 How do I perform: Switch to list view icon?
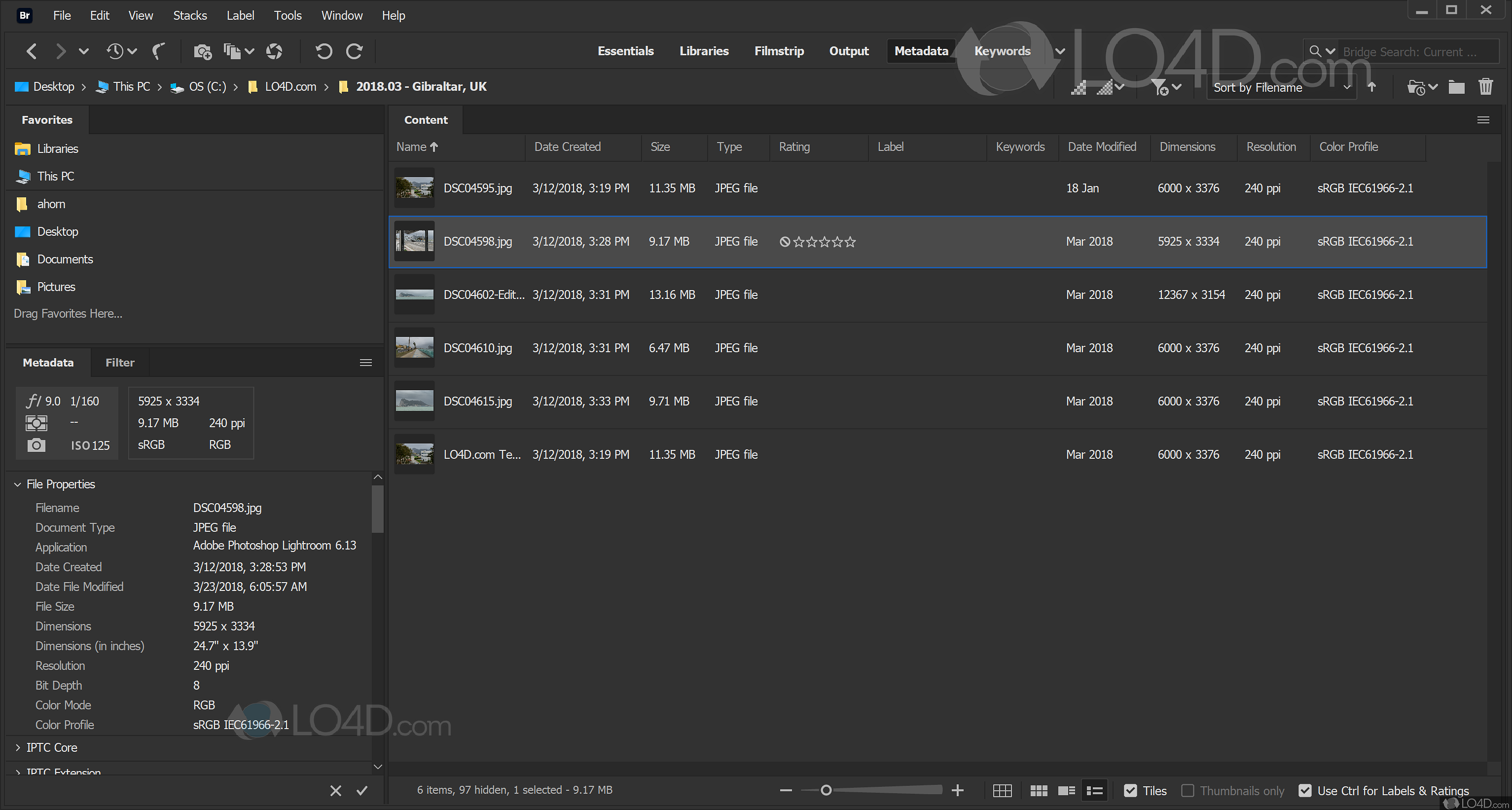[1094, 791]
